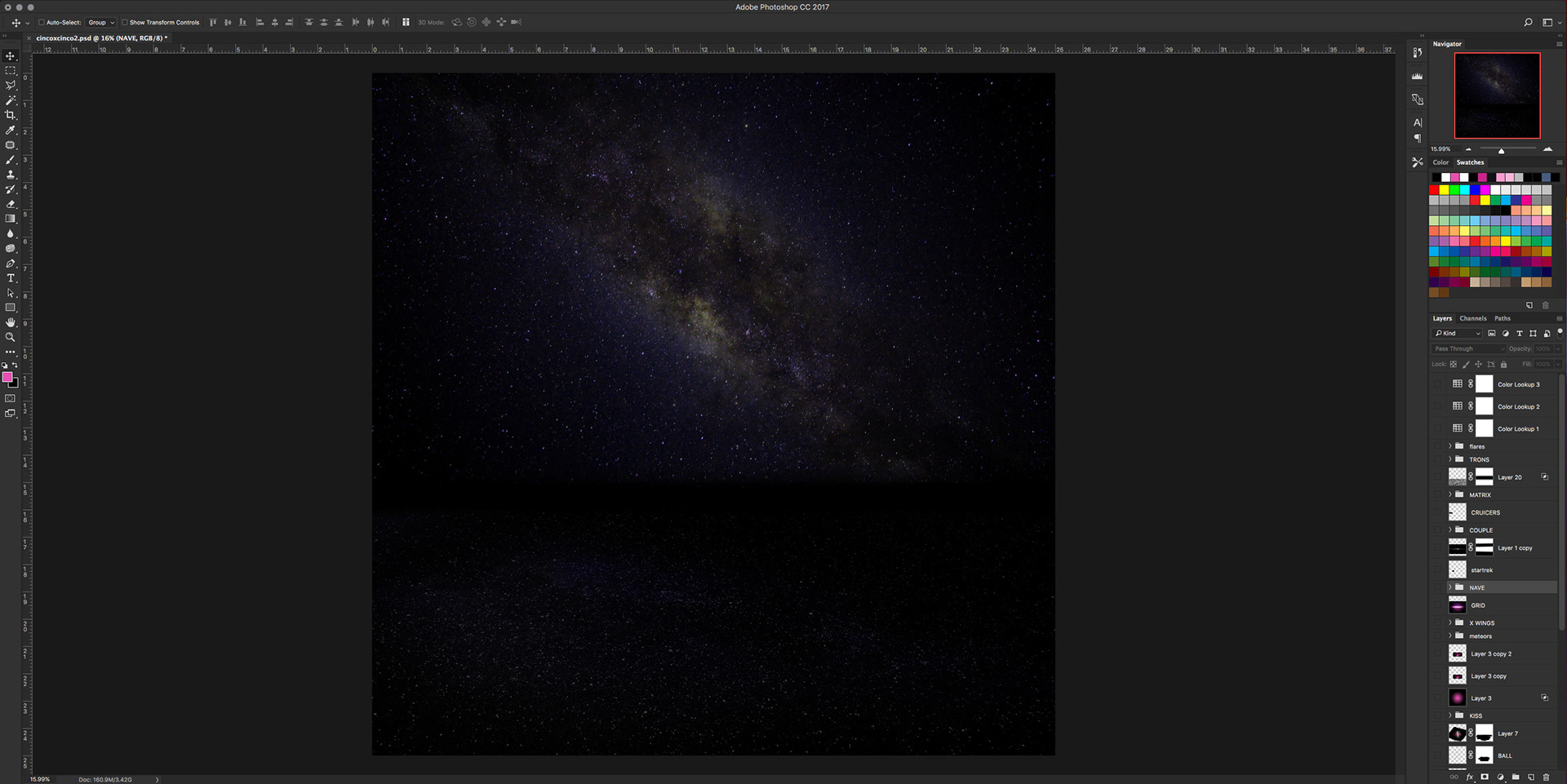Screen dimensions: 1567x784
Task: Select the Swatches tab
Action: click(1470, 162)
